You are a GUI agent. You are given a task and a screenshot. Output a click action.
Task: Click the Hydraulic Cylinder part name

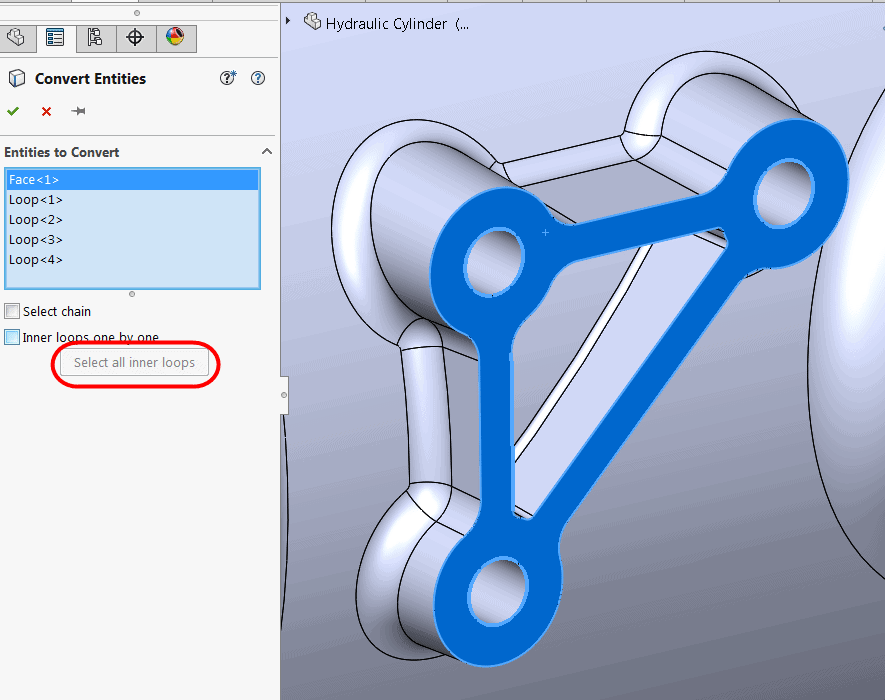click(x=386, y=23)
